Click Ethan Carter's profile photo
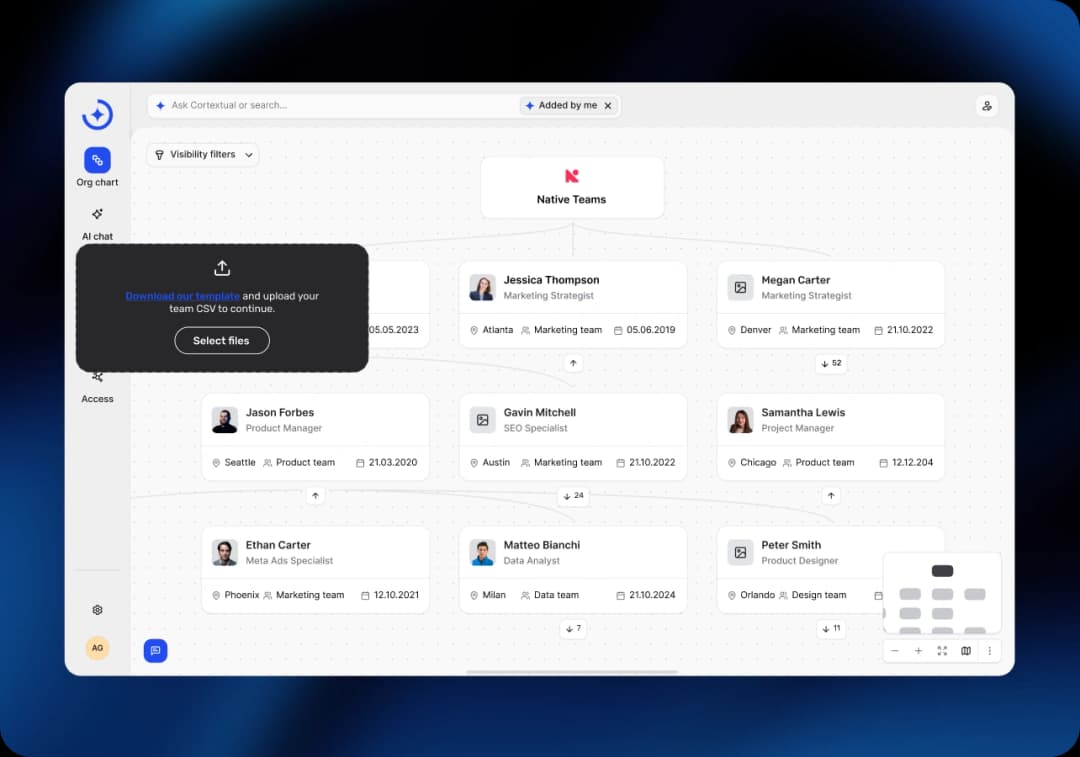Image resolution: width=1080 pixels, height=757 pixels. [x=225, y=552]
